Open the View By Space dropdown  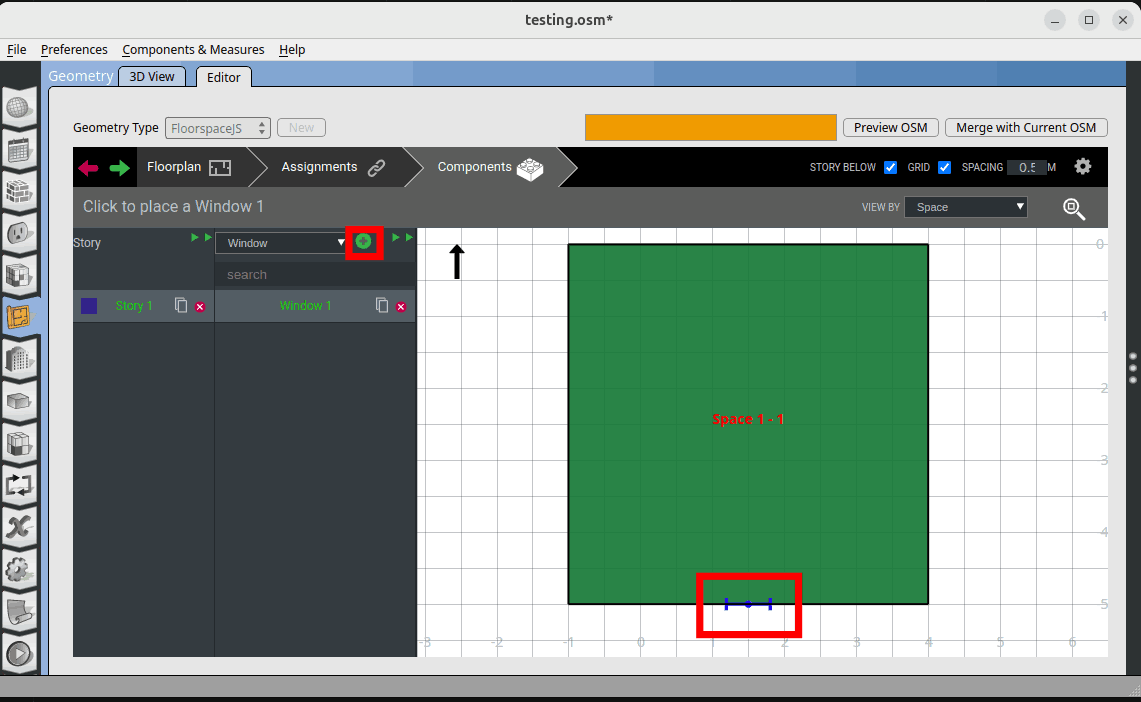click(965, 207)
